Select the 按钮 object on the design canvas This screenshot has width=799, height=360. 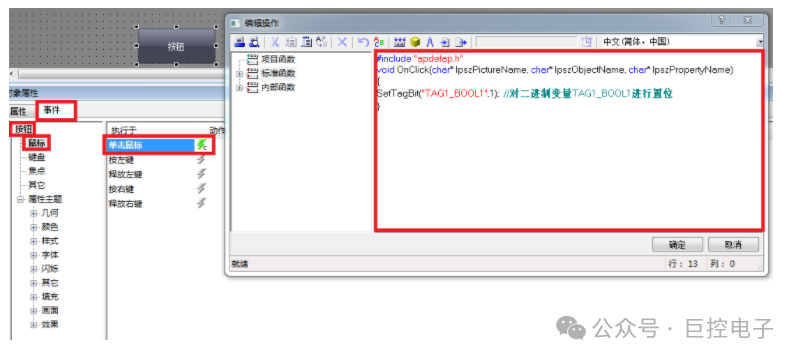point(176,46)
